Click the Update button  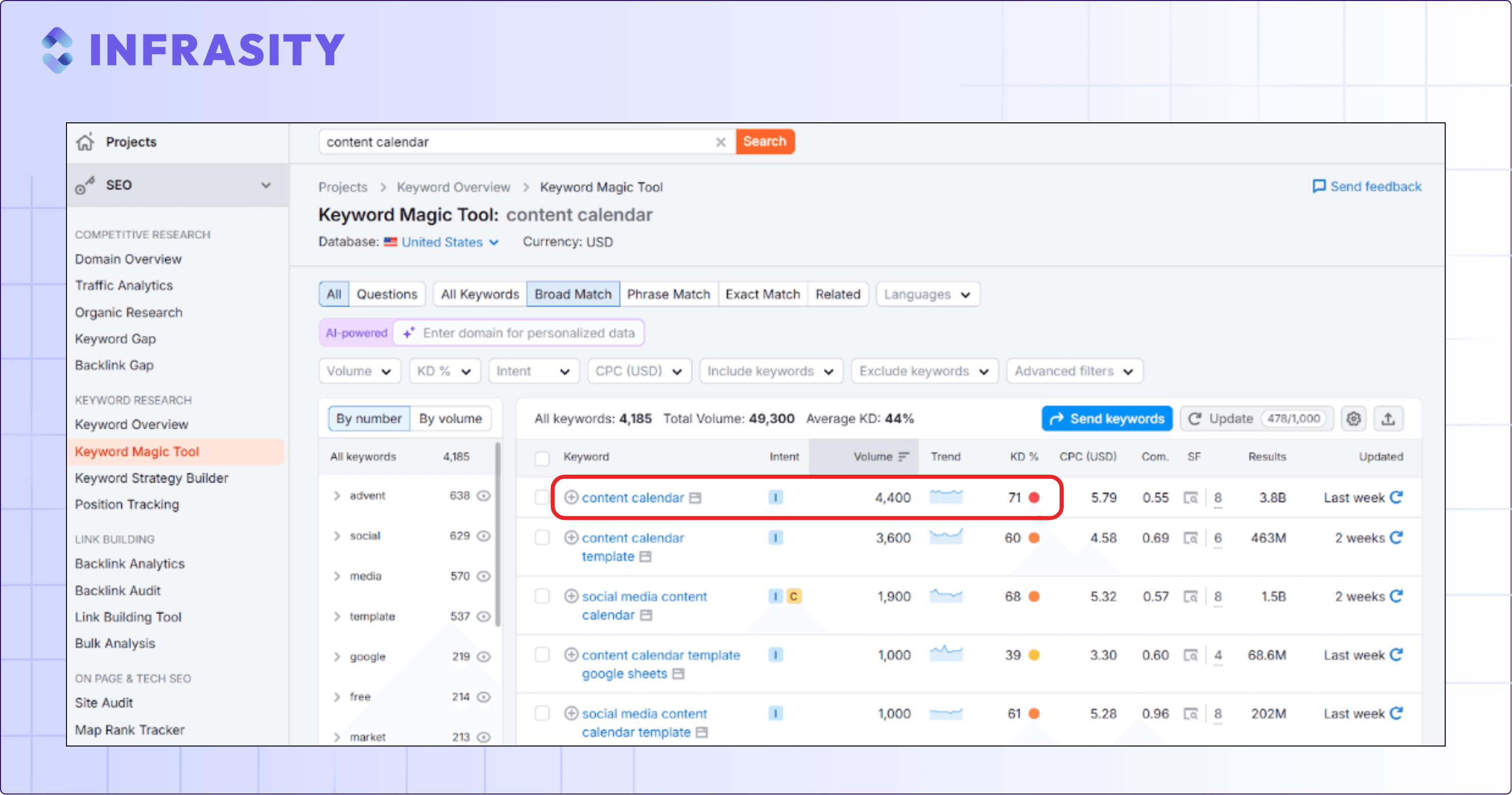(x=1257, y=418)
